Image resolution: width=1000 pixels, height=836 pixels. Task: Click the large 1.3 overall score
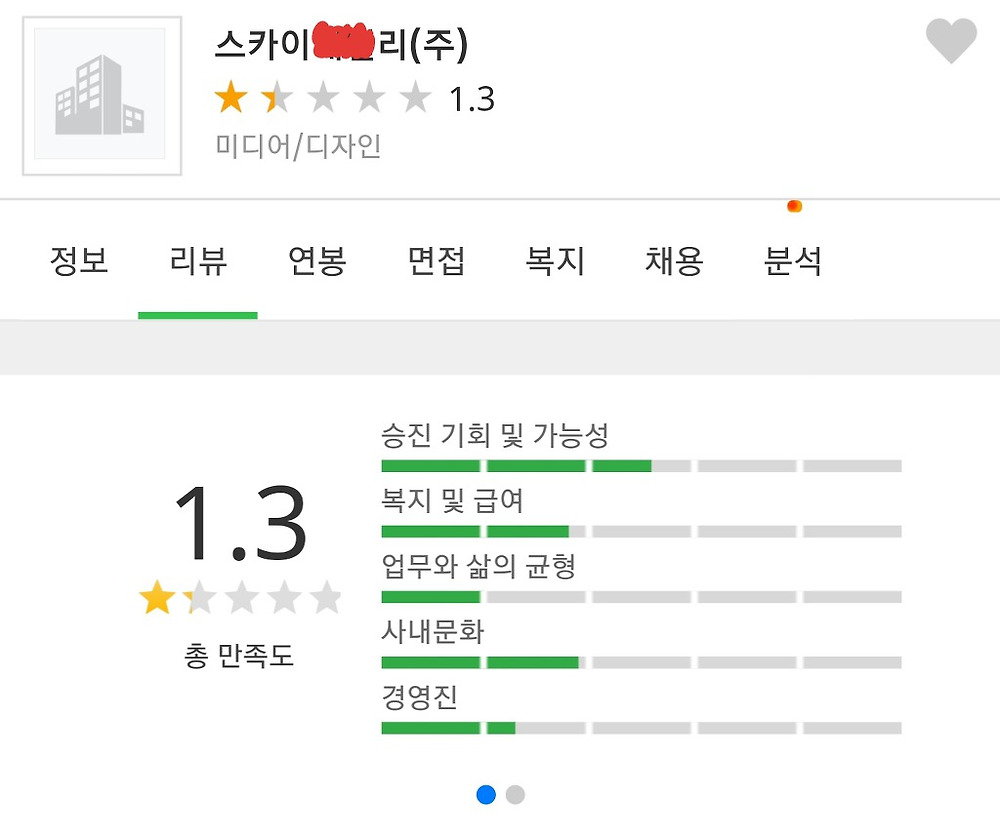tap(240, 524)
